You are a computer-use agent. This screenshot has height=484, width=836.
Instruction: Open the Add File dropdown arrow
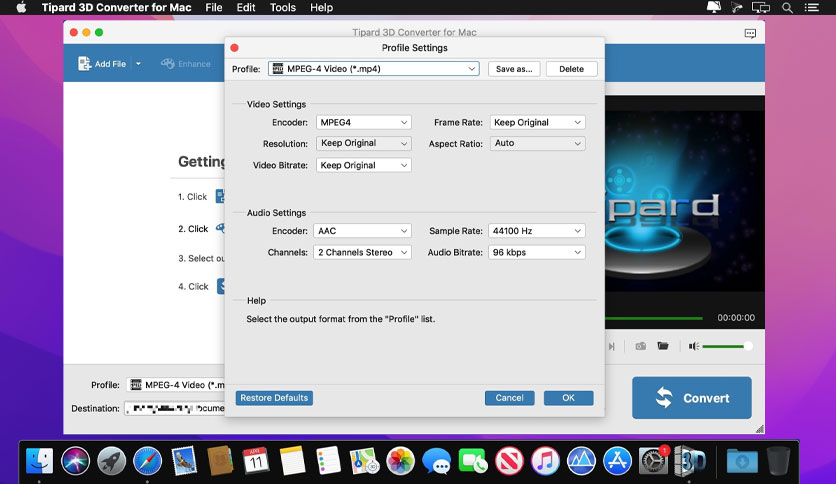(x=138, y=63)
